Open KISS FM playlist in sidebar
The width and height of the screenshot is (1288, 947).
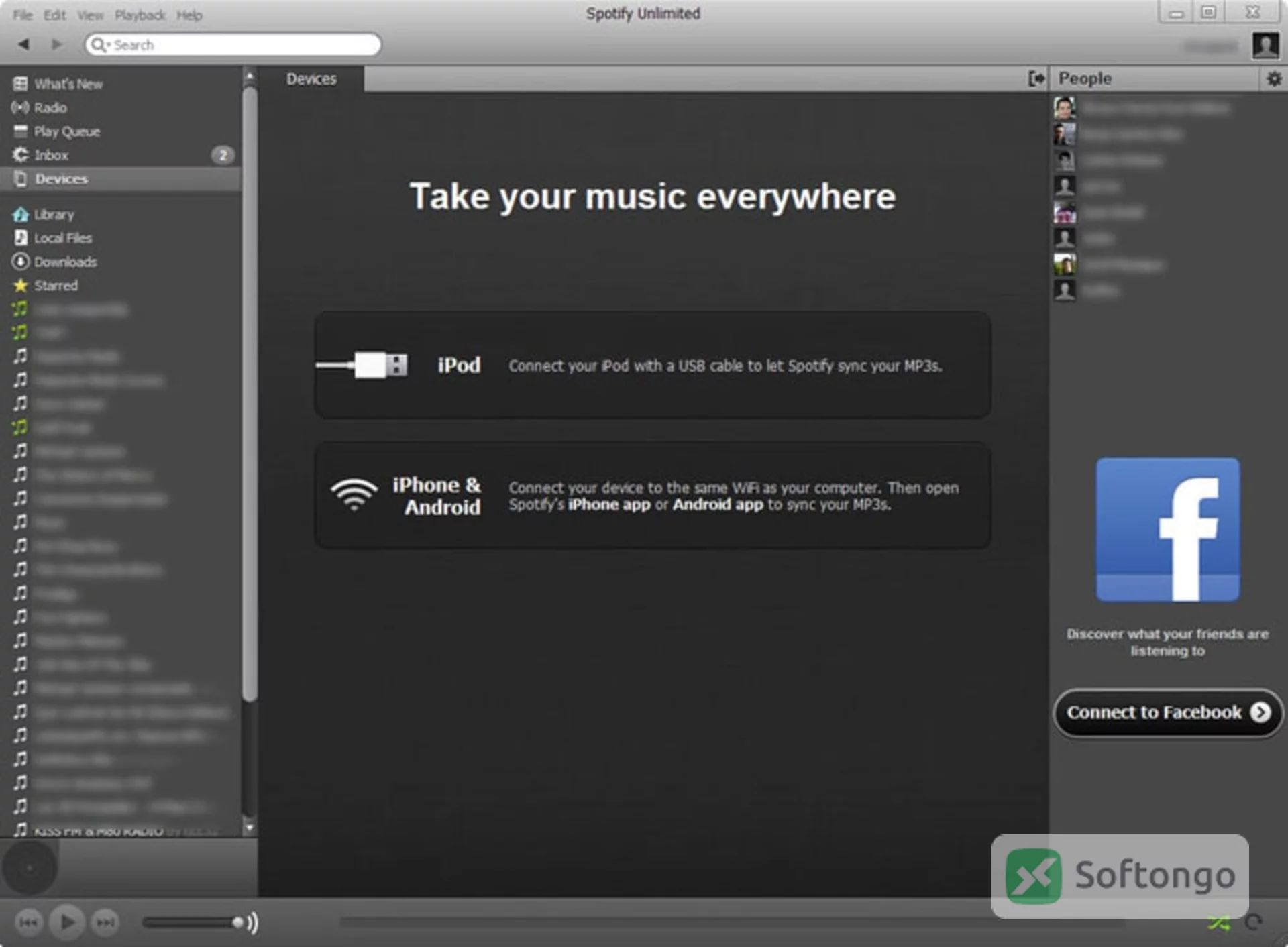tap(121, 830)
